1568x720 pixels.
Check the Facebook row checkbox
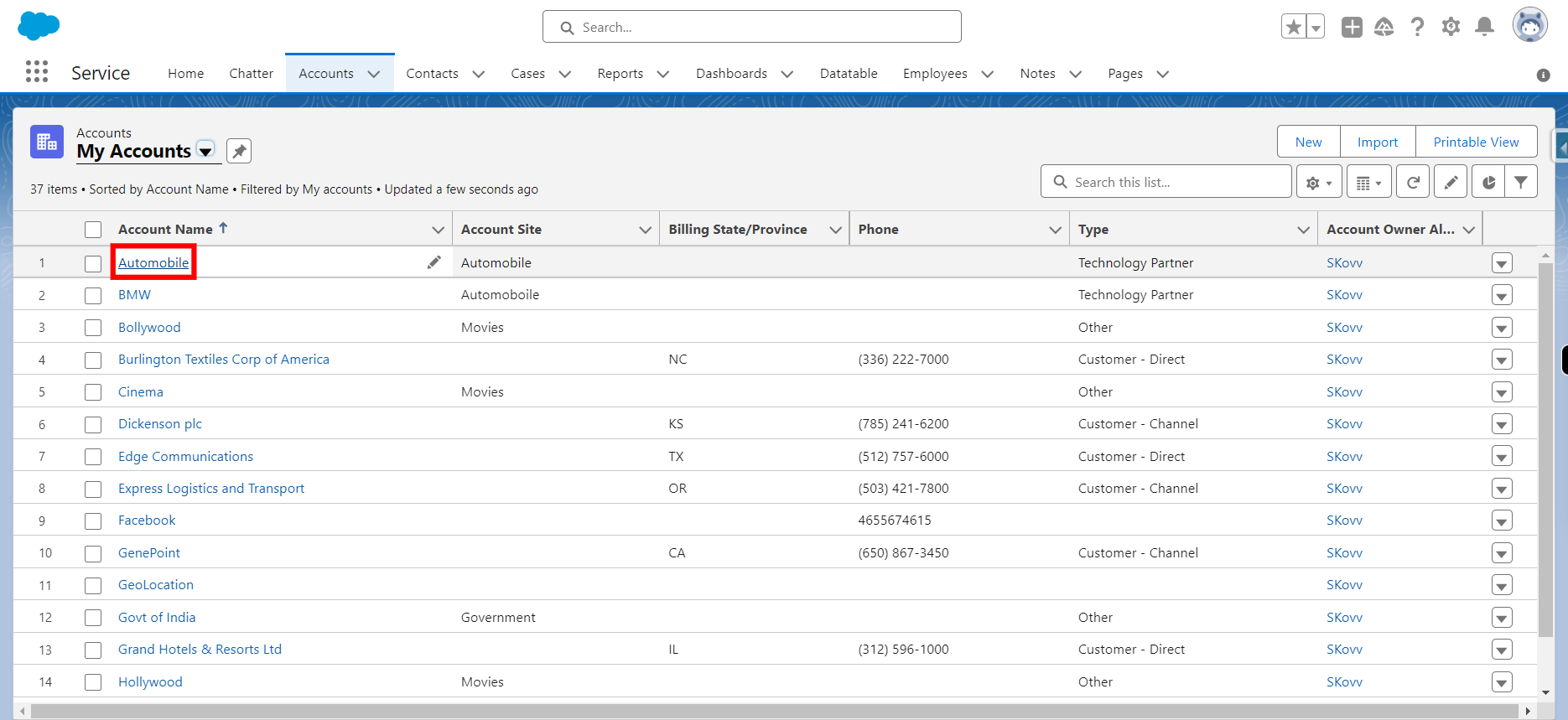(93, 521)
